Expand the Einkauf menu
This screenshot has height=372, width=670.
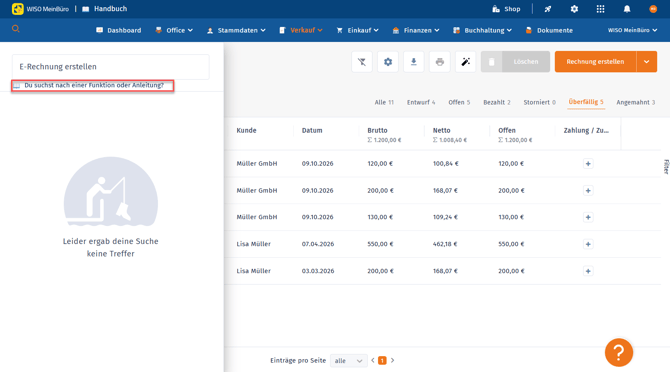pyautogui.click(x=357, y=30)
